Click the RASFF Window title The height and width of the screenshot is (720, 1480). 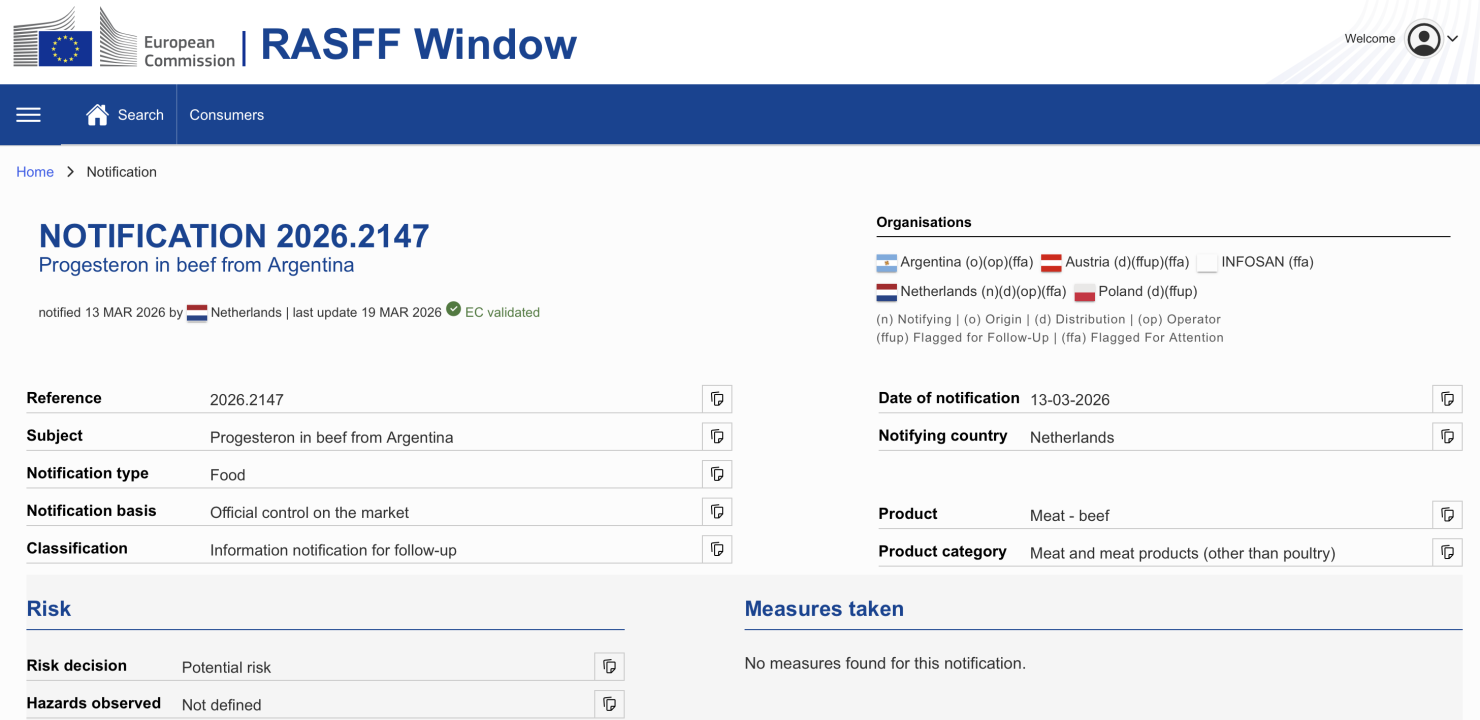418,44
